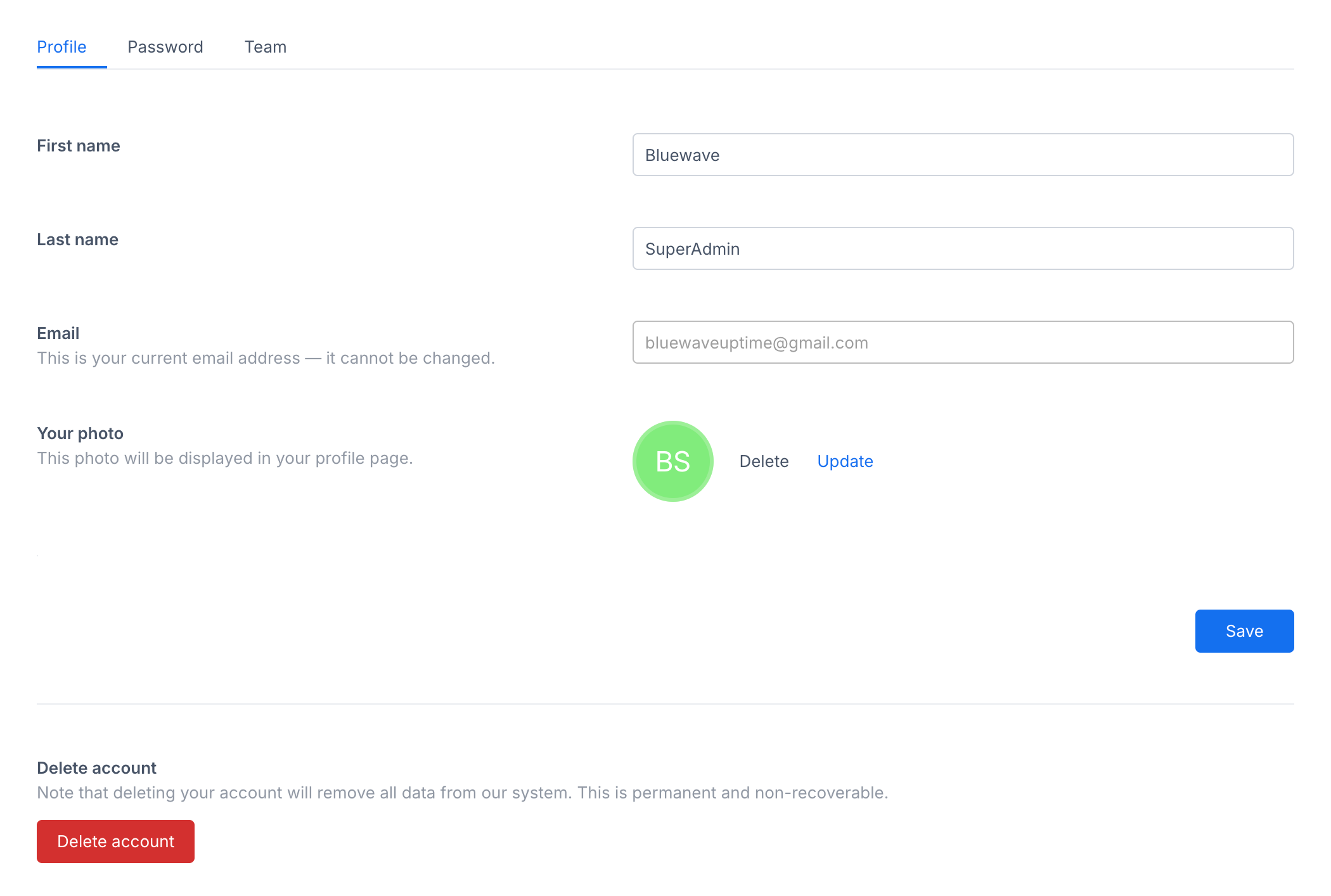The height and width of the screenshot is (896, 1331).
Task: Click the email cannot be changed note
Action: (266, 358)
